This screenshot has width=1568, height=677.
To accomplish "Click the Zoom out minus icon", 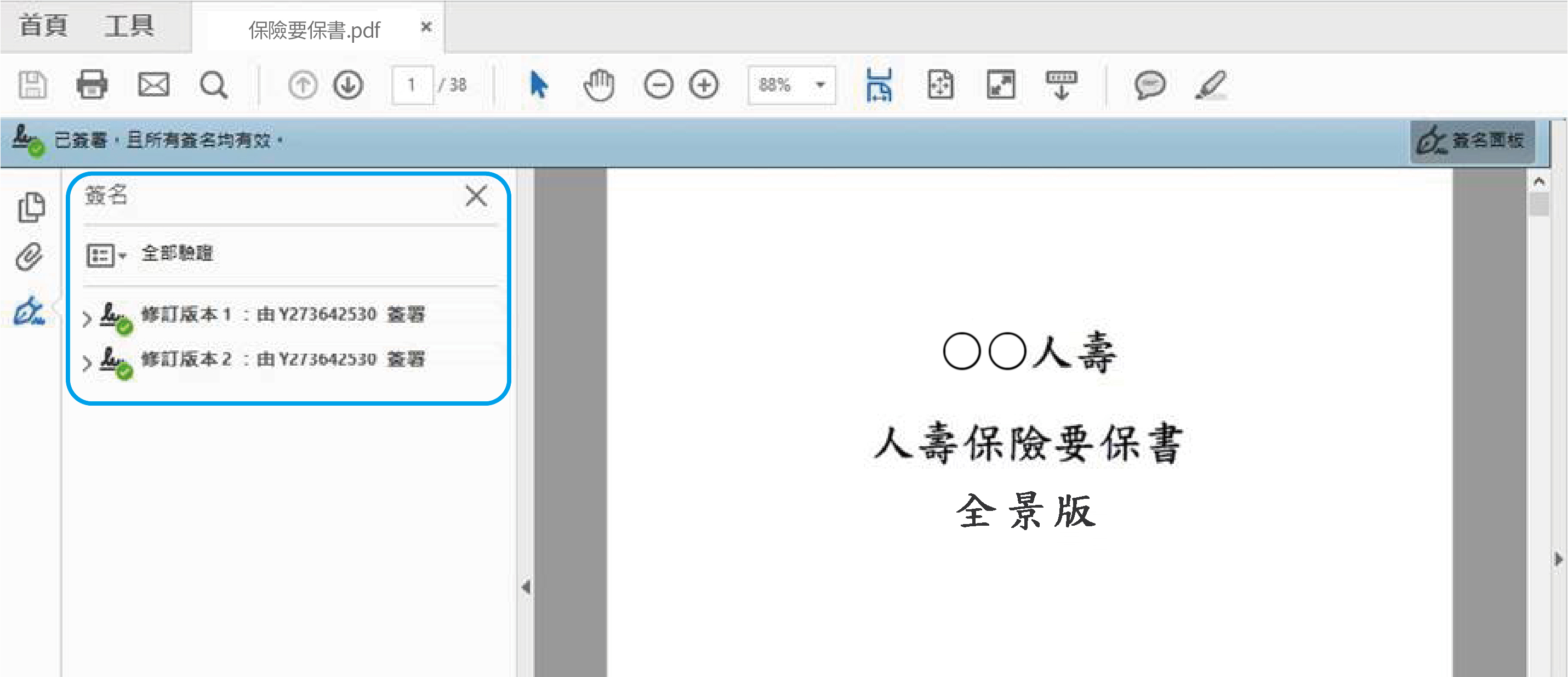I will (659, 84).
